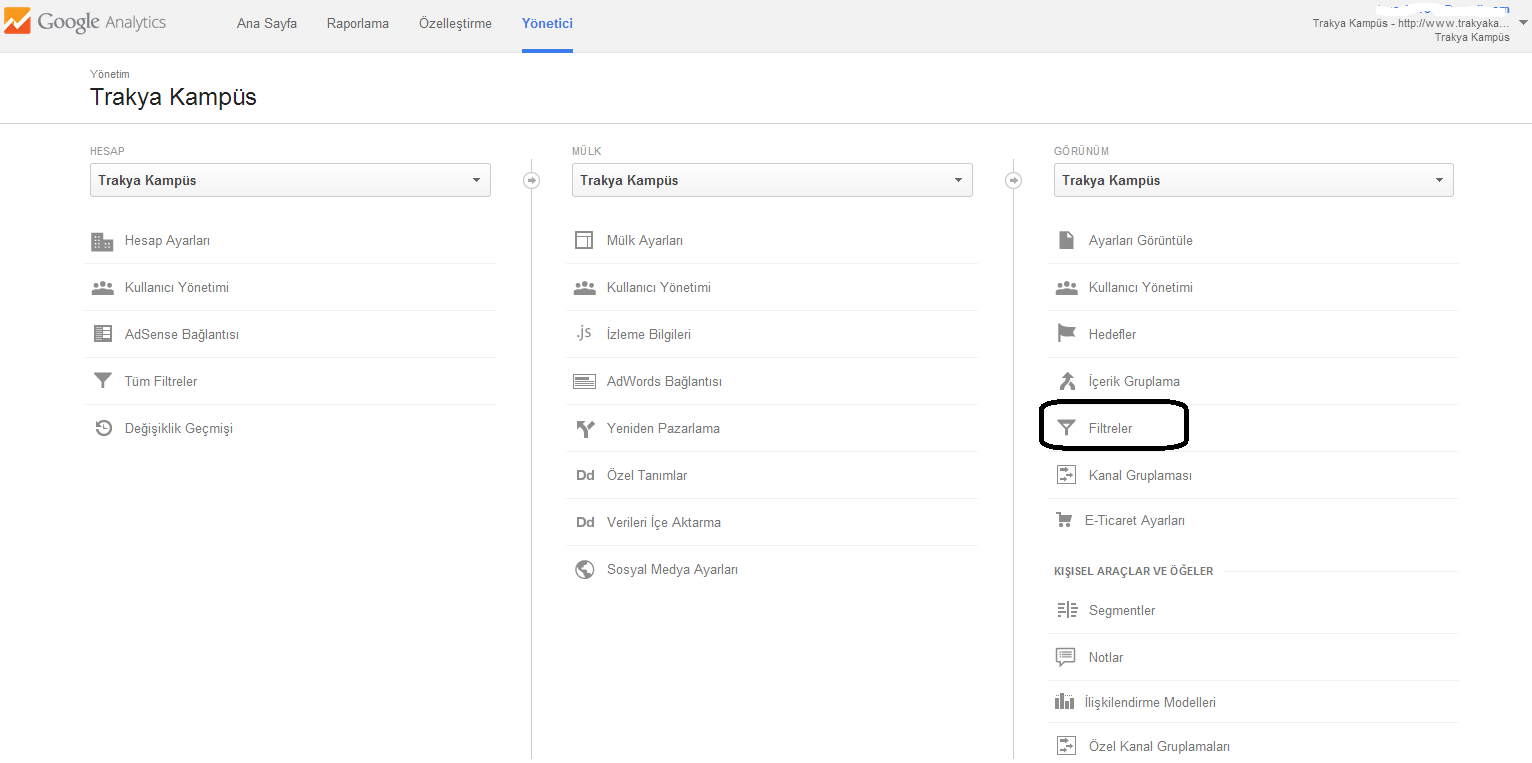This screenshot has width=1532, height=763.
Task: Click arrow between Mülk and Görünüm columns
Action: pyautogui.click(x=1013, y=180)
